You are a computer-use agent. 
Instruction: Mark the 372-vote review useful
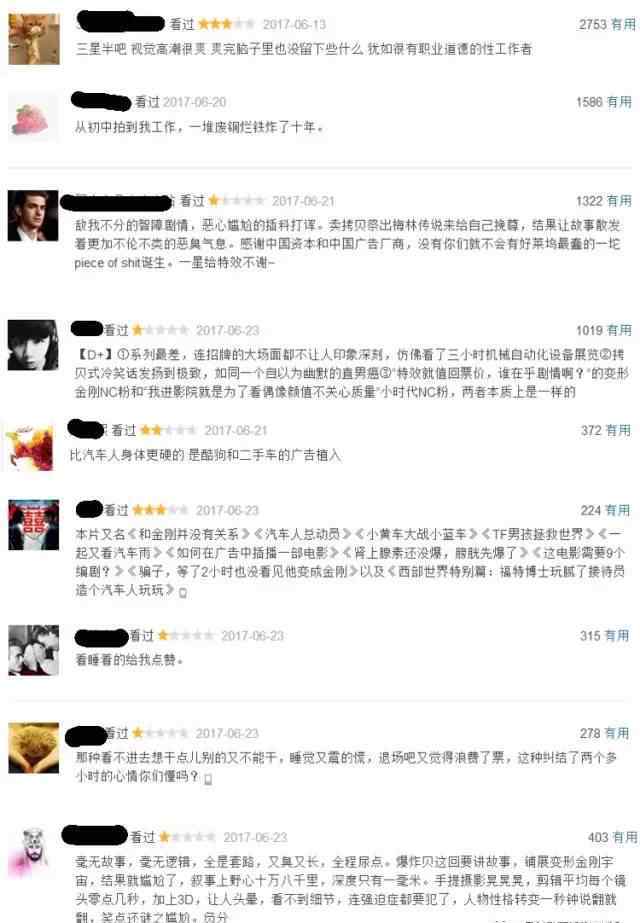tap(618, 430)
